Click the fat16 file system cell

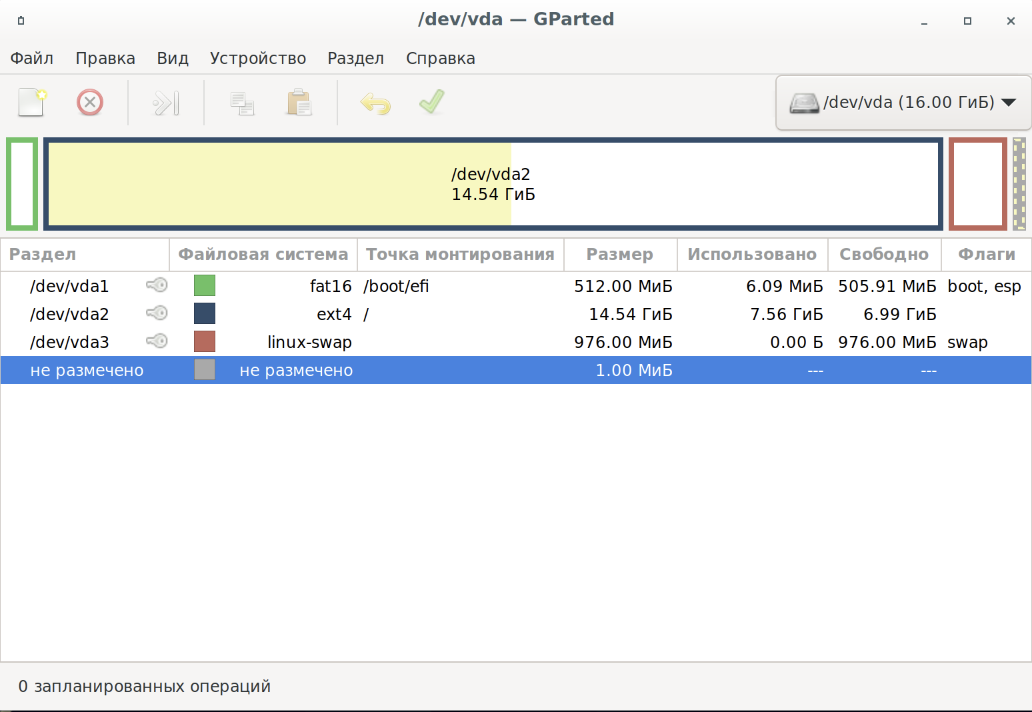(x=330, y=286)
